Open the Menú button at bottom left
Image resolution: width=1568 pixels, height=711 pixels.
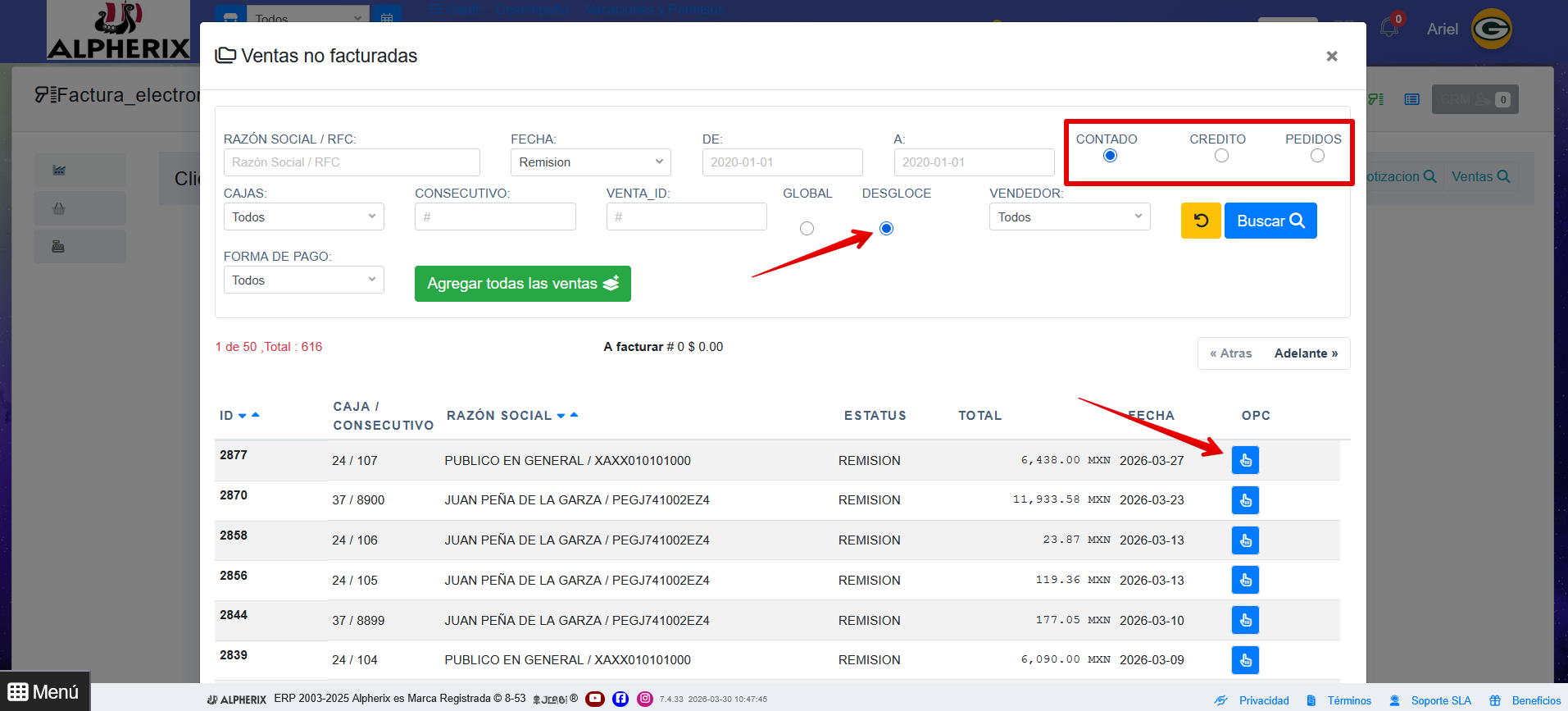pos(44,692)
